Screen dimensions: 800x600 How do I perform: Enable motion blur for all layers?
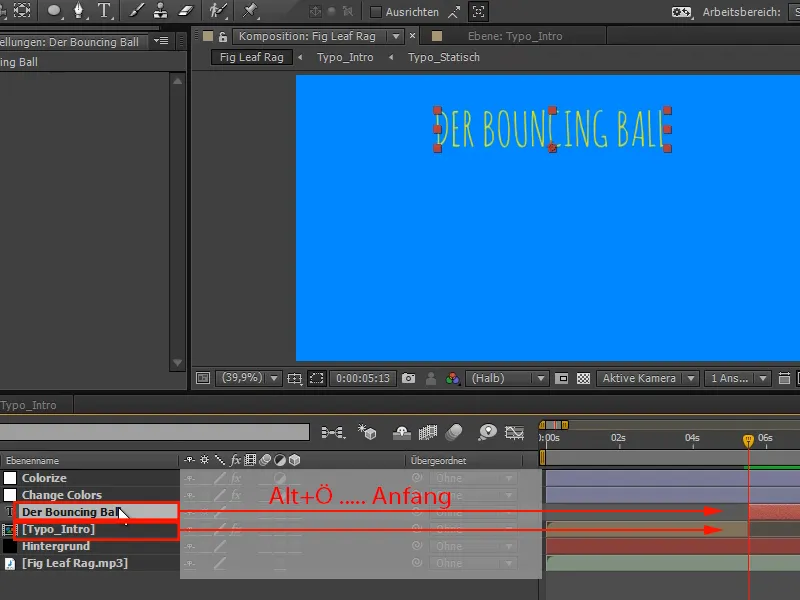pyautogui.click(x=454, y=432)
